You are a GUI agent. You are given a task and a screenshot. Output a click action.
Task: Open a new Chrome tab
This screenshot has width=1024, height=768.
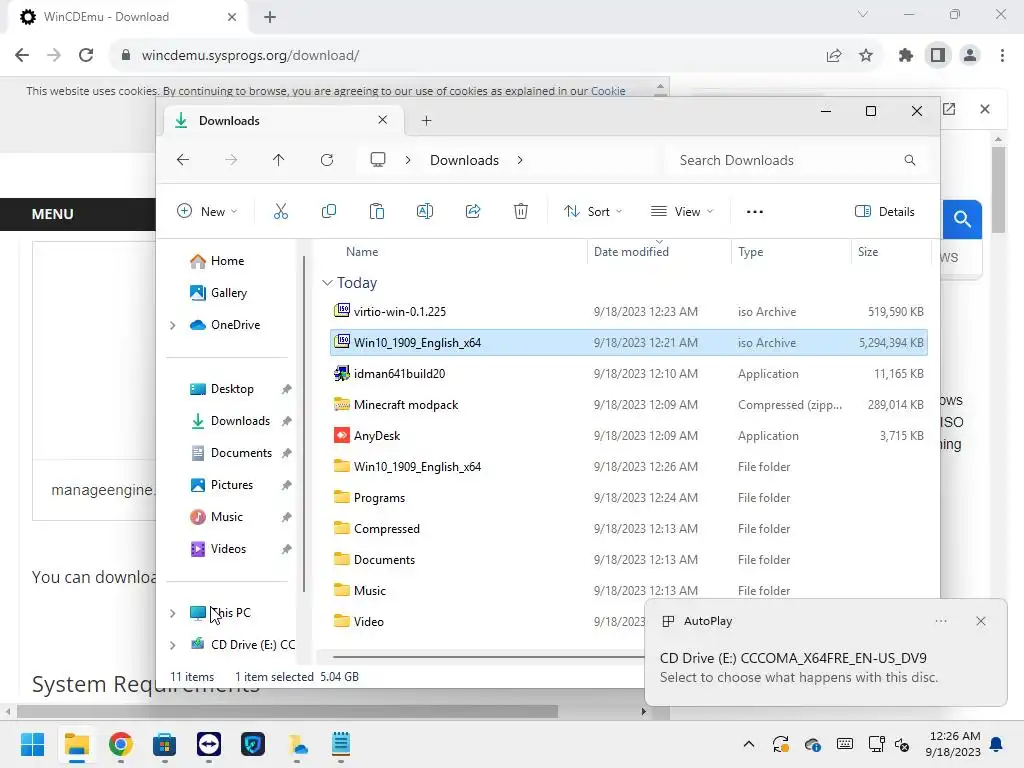coord(270,17)
